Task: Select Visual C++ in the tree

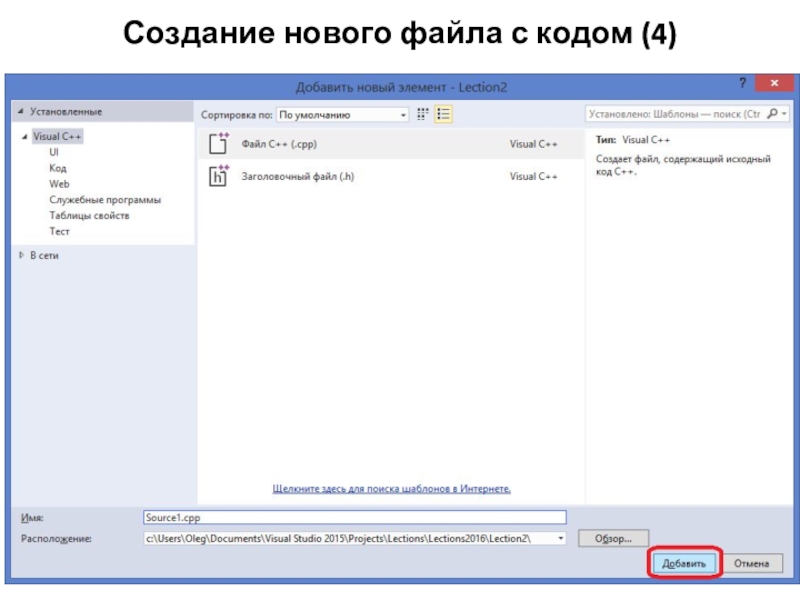Action: (x=57, y=136)
